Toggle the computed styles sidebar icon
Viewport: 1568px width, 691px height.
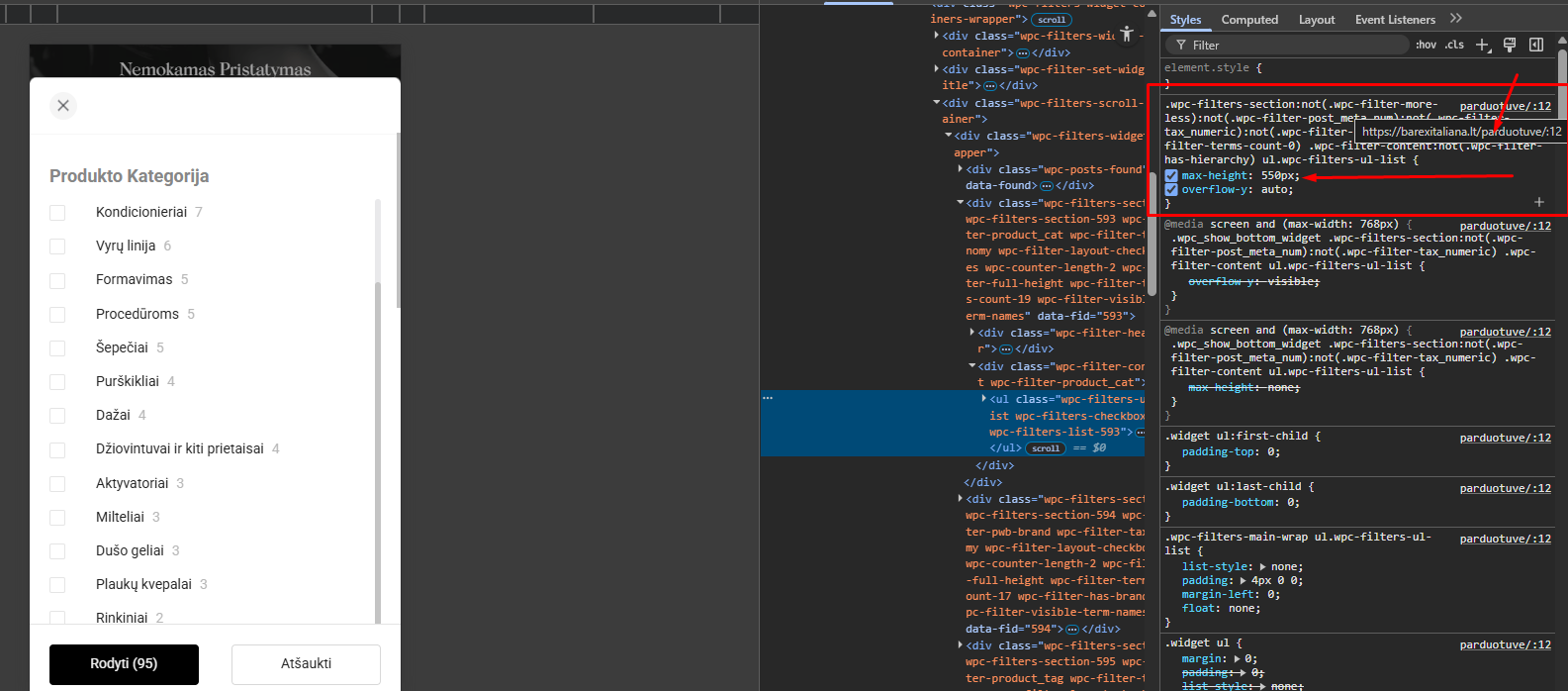(1536, 45)
